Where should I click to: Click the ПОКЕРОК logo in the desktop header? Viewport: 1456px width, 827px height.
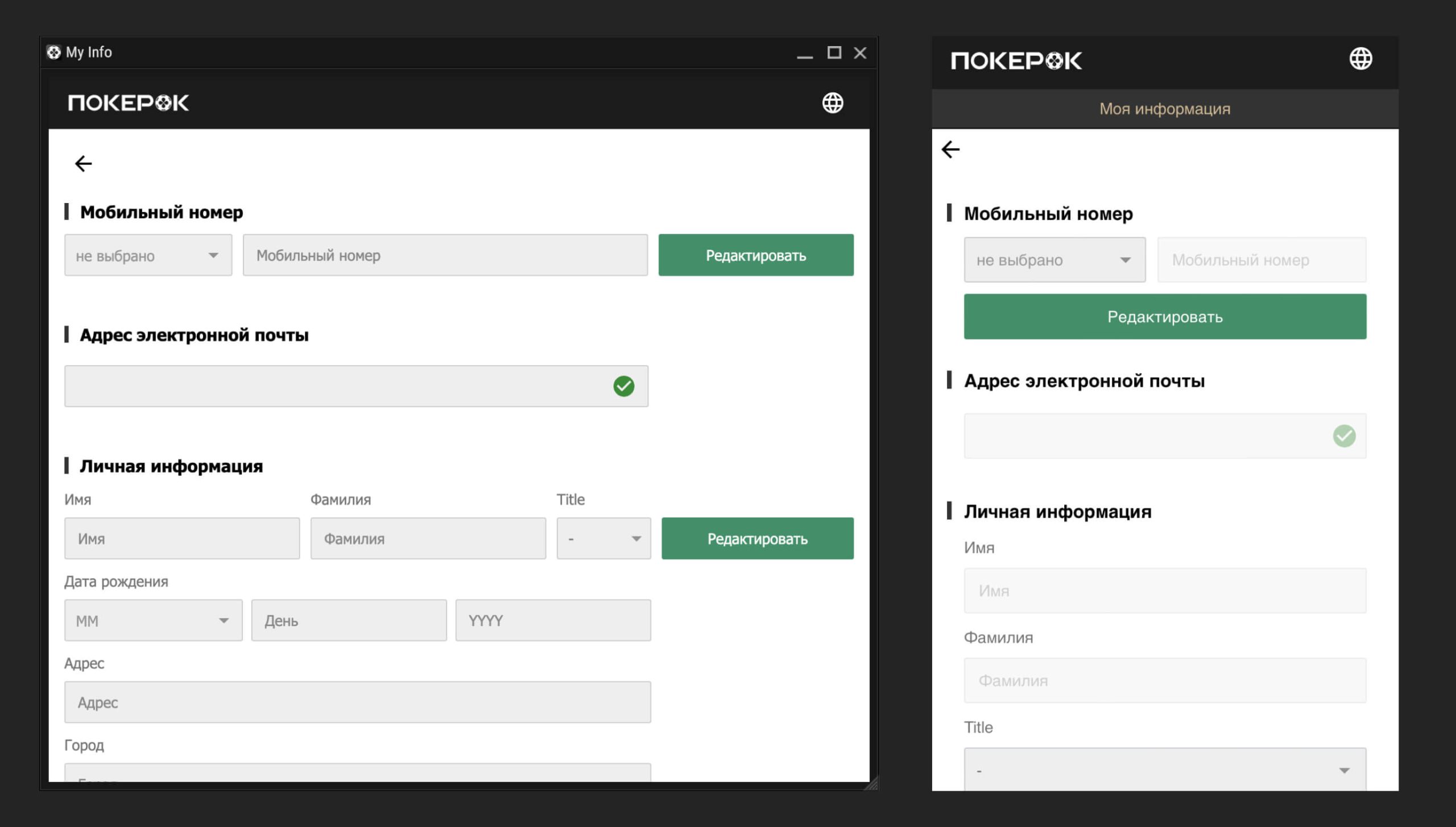coord(128,103)
